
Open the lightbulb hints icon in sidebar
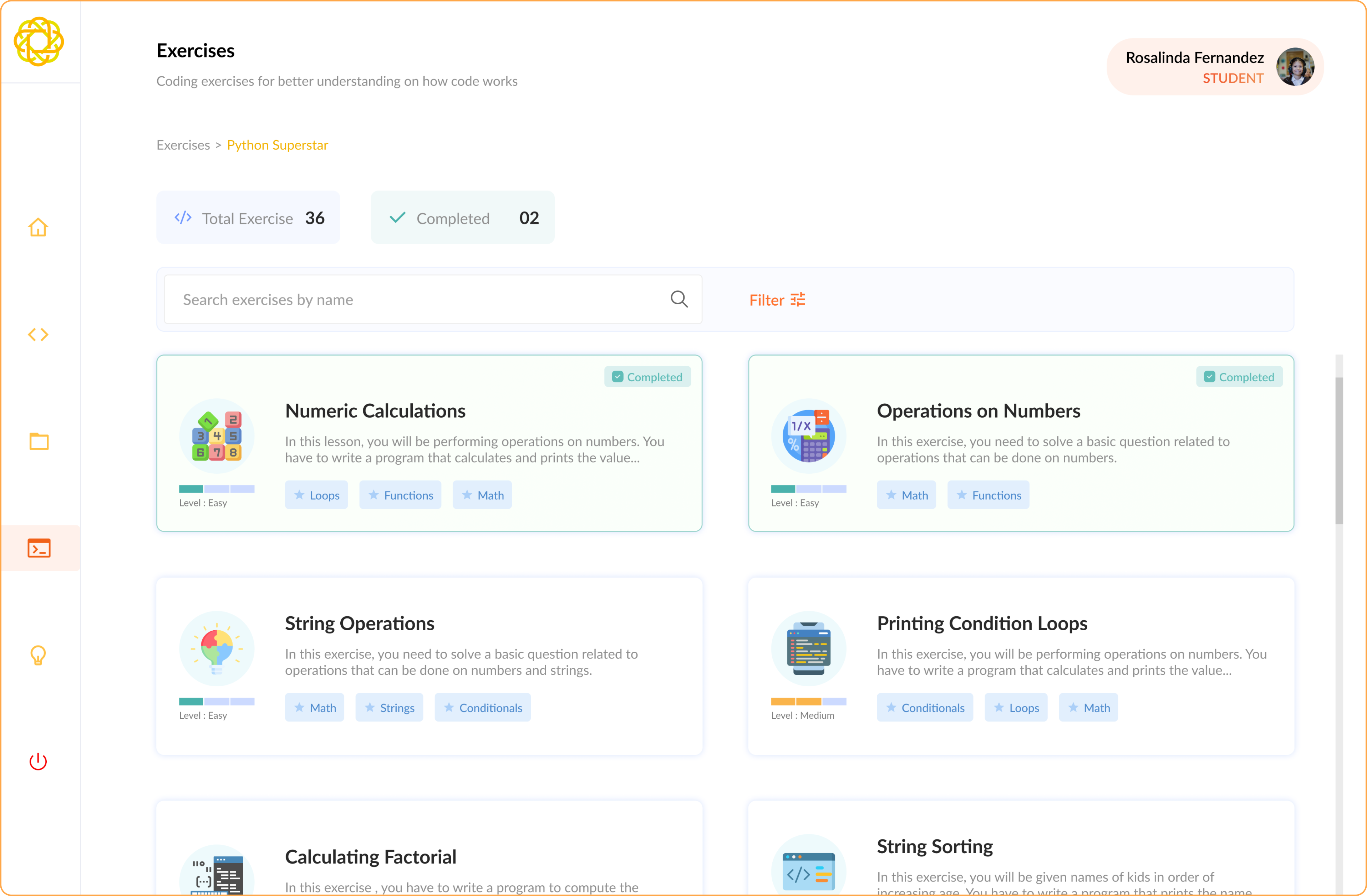[39, 655]
